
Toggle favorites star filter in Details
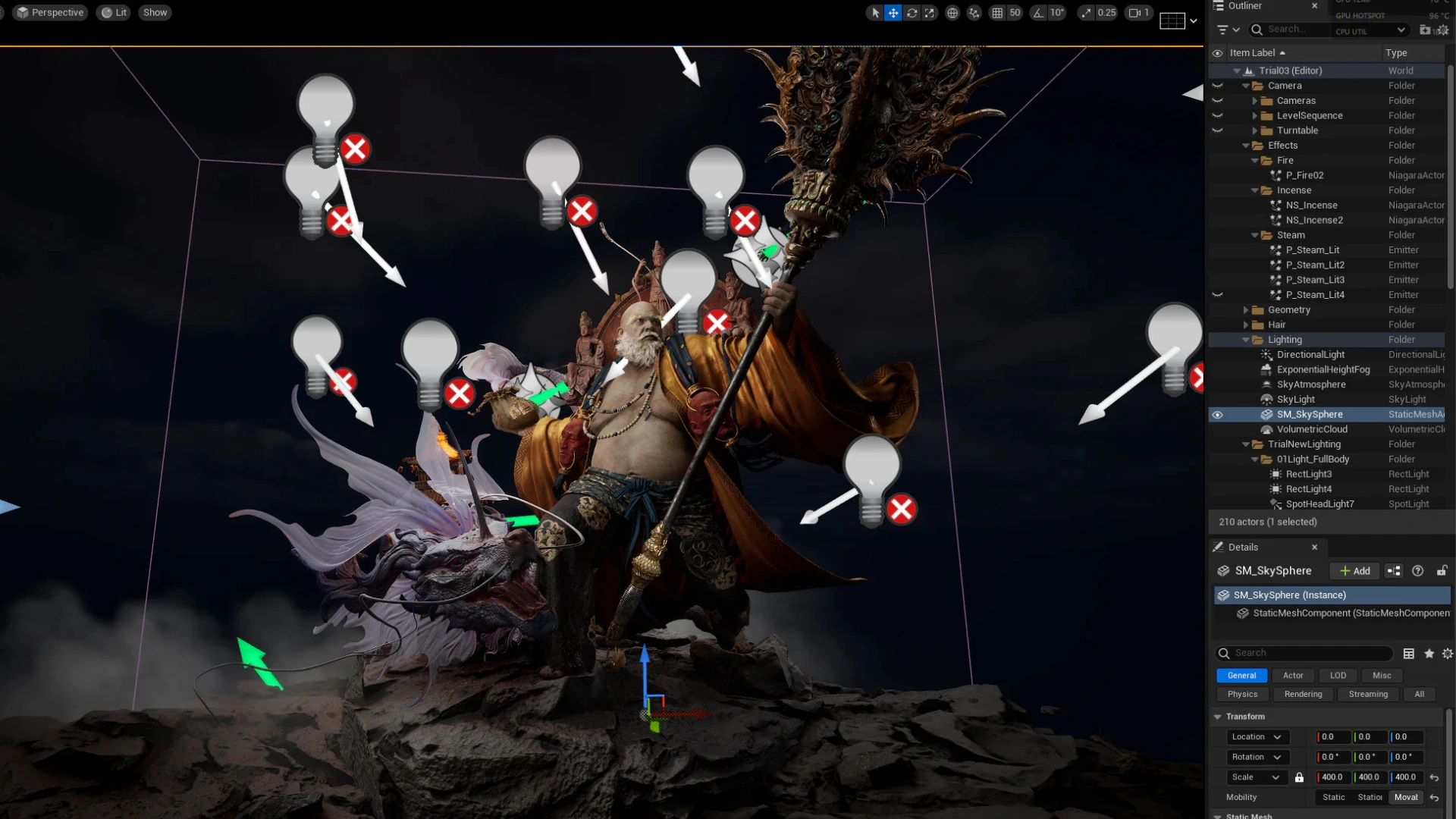click(1429, 654)
